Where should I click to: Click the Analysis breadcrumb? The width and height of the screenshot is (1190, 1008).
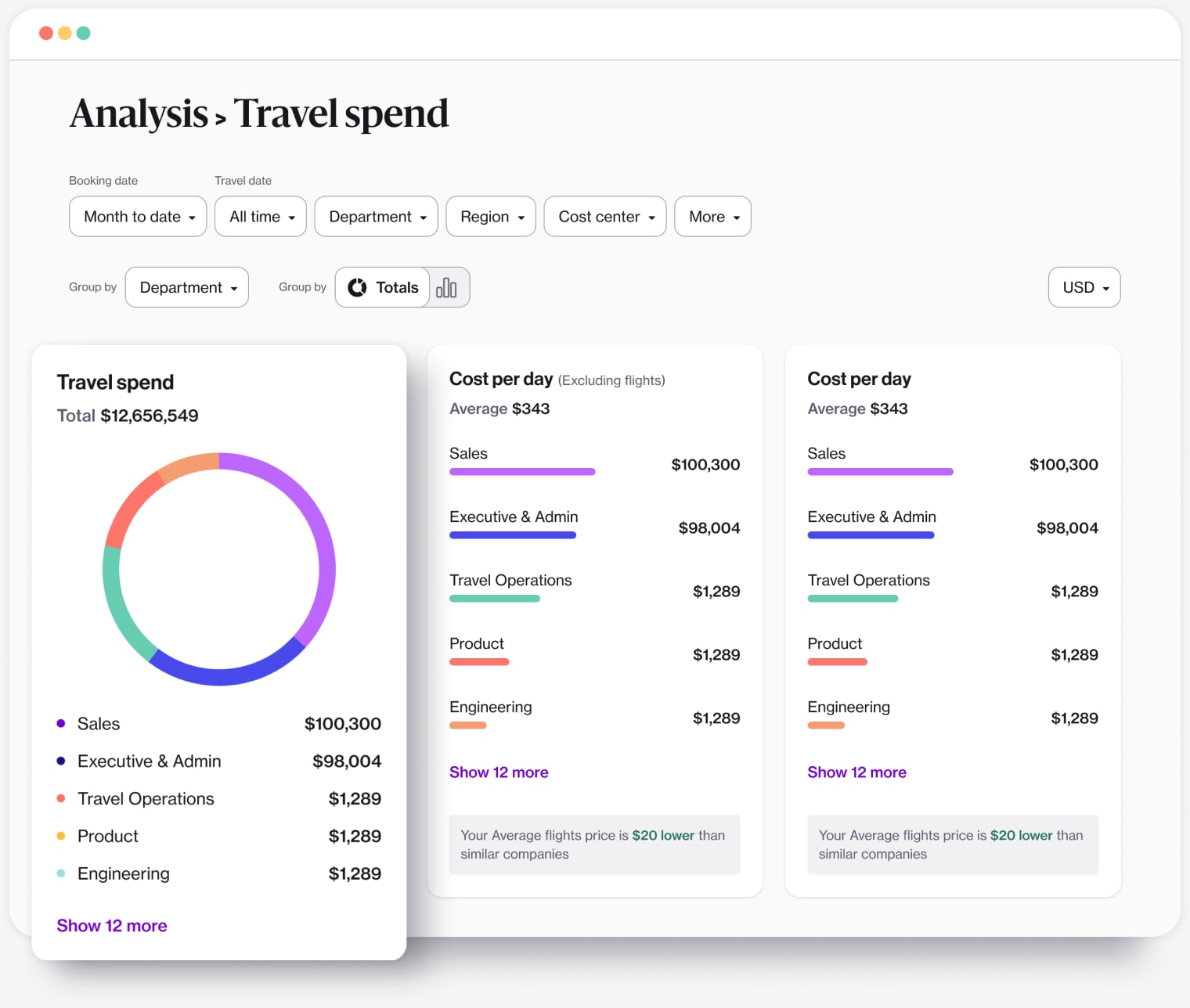click(x=139, y=113)
